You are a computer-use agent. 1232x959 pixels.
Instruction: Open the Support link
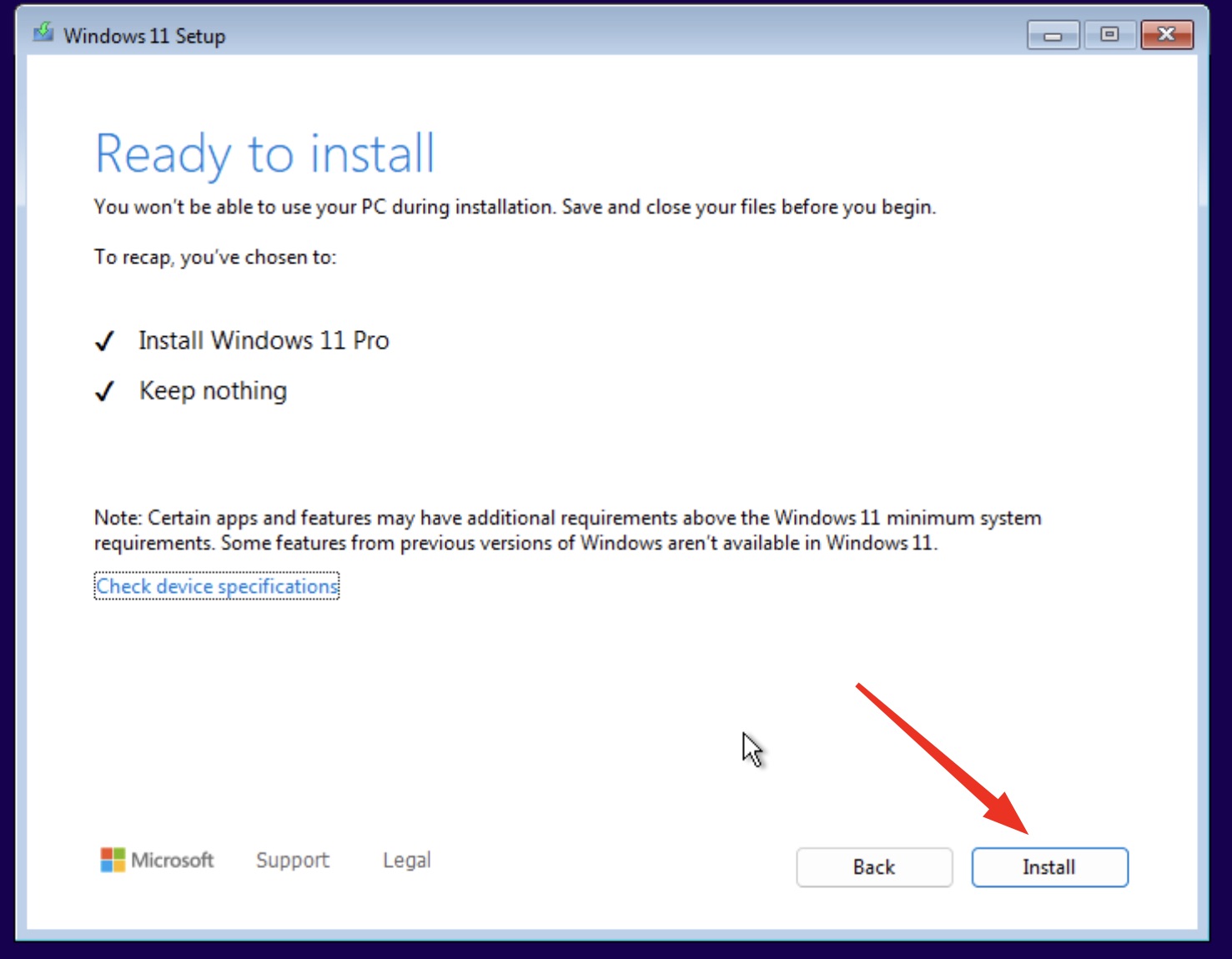(x=292, y=860)
